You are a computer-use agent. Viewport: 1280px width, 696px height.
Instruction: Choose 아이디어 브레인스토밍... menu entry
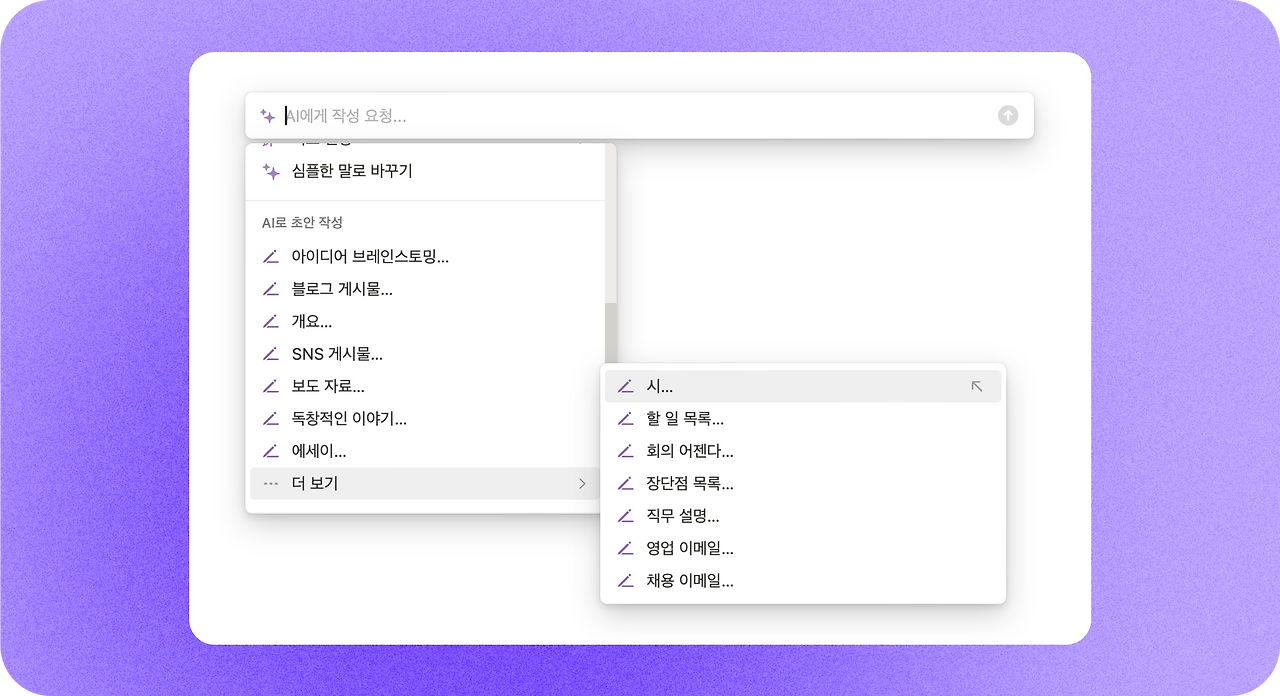point(425,257)
